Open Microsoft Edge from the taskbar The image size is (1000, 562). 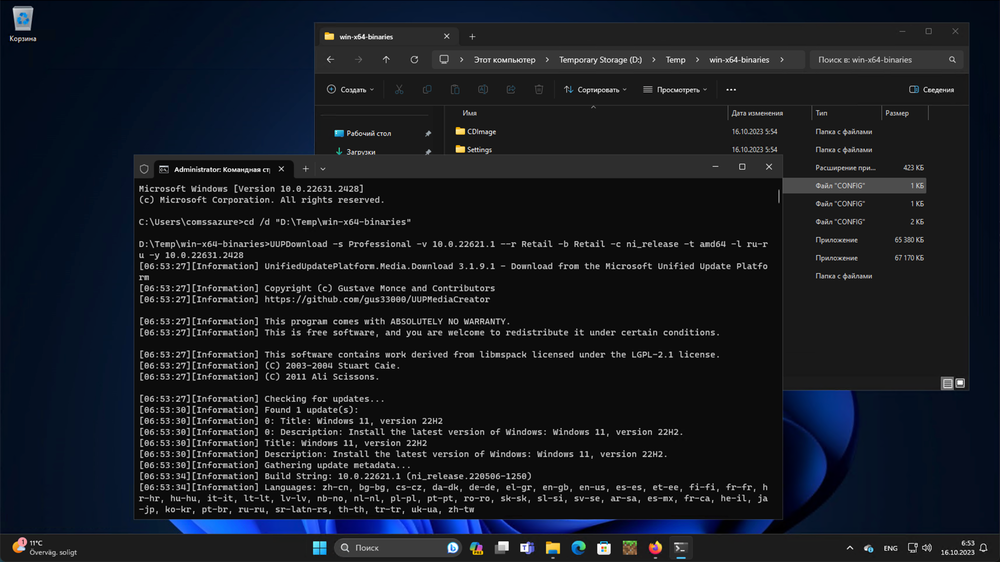[578, 548]
